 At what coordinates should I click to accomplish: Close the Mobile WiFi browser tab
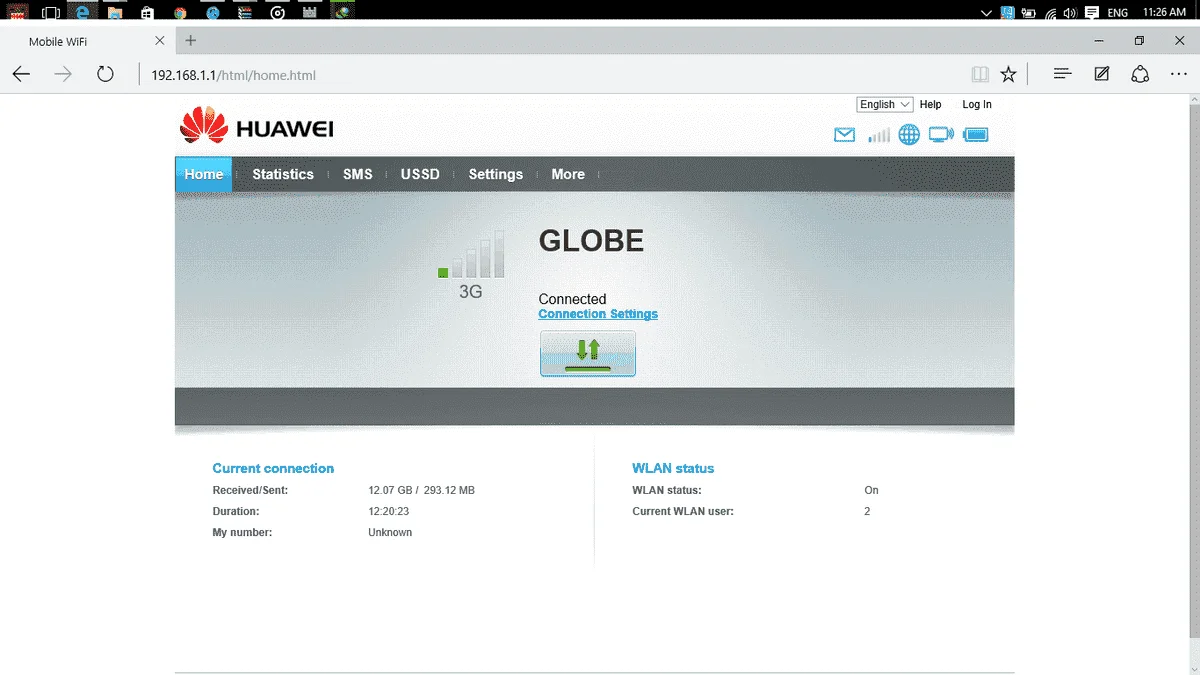pos(160,41)
